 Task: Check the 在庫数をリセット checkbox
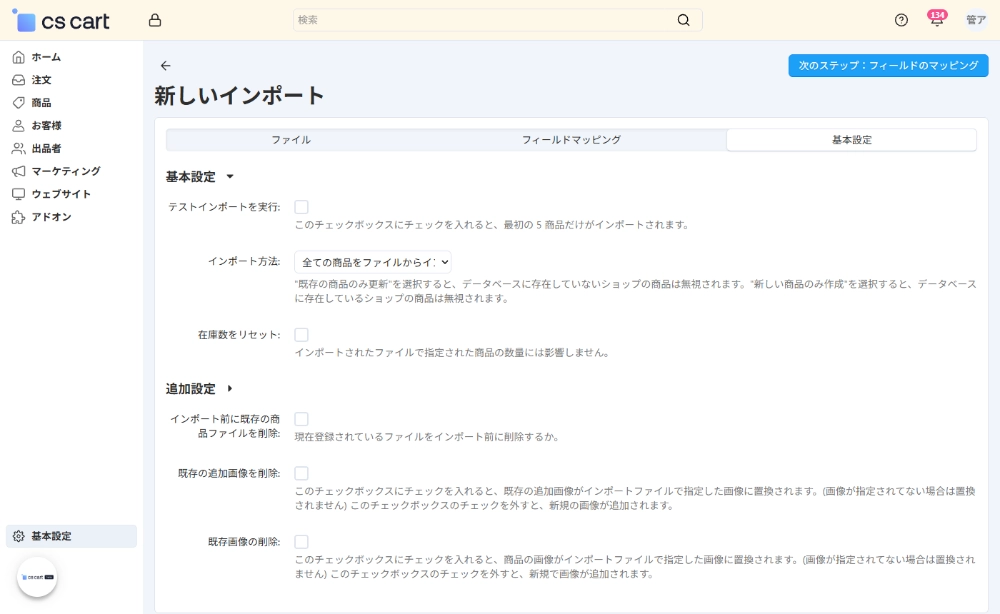click(301, 335)
